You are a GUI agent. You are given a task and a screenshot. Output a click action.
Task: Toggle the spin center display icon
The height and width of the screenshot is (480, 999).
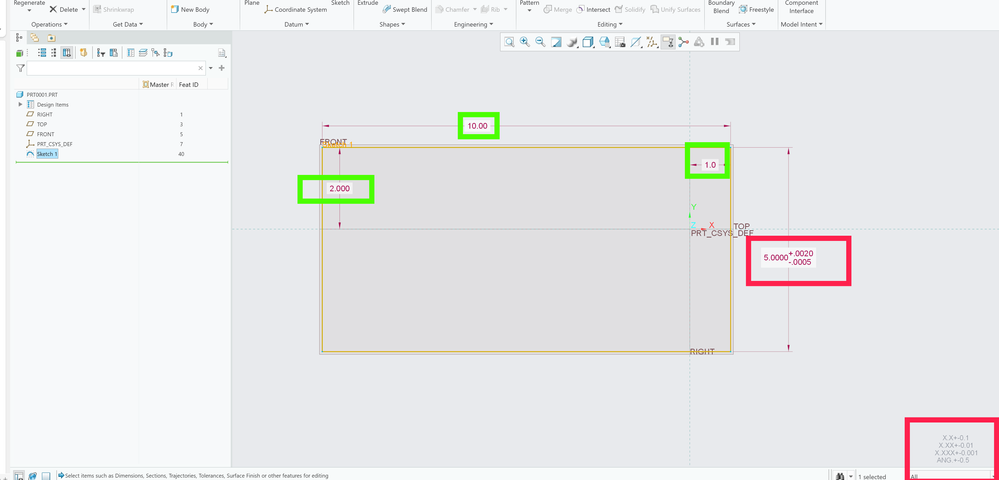click(684, 42)
